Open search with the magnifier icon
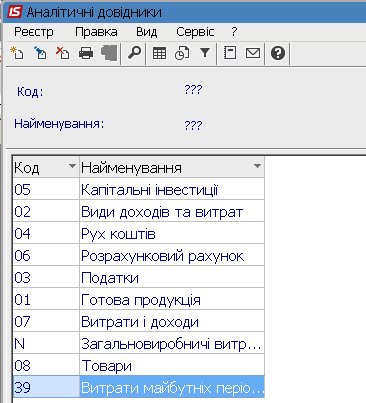Screen dimensions: 366x403 [134, 53]
